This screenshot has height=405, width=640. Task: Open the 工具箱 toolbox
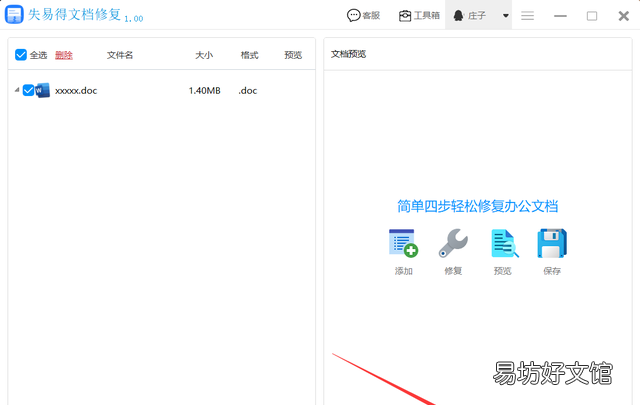click(x=419, y=16)
